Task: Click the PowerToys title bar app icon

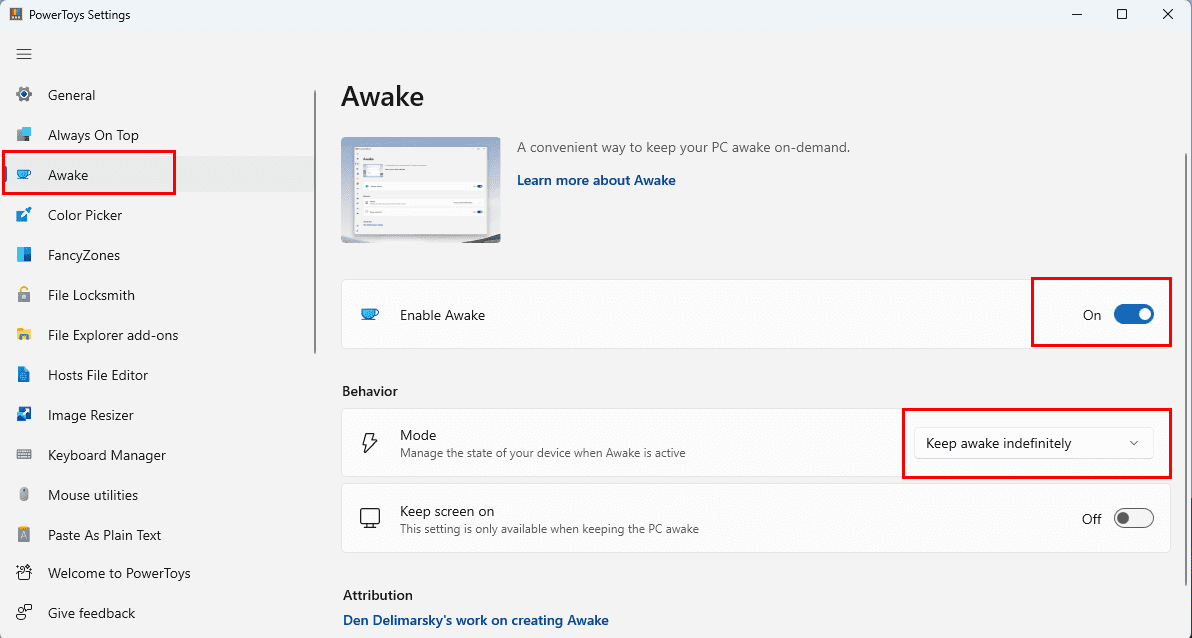Action: (x=15, y=14)
